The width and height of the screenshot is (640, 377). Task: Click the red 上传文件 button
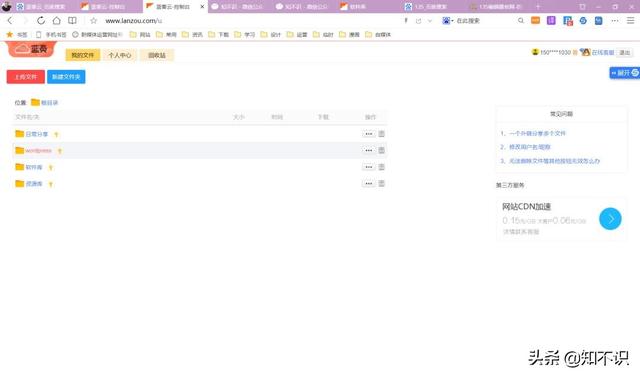coord(26,77)
